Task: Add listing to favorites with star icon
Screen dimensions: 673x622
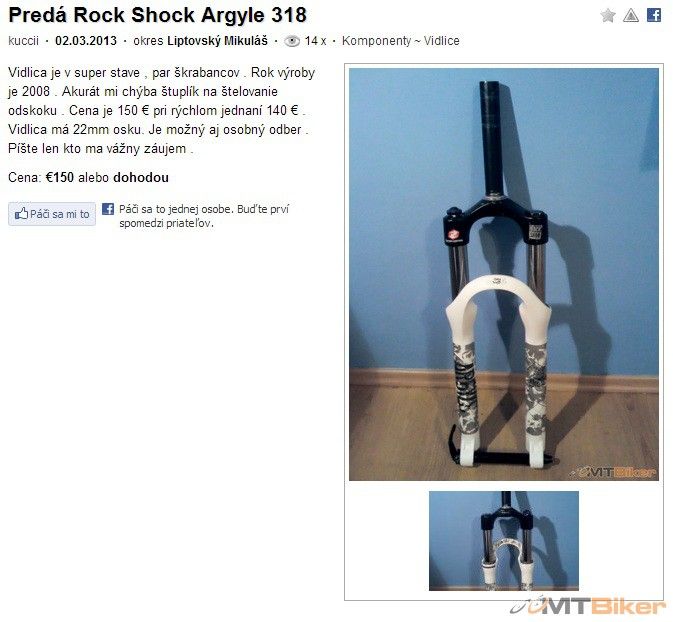Action: 608,16
